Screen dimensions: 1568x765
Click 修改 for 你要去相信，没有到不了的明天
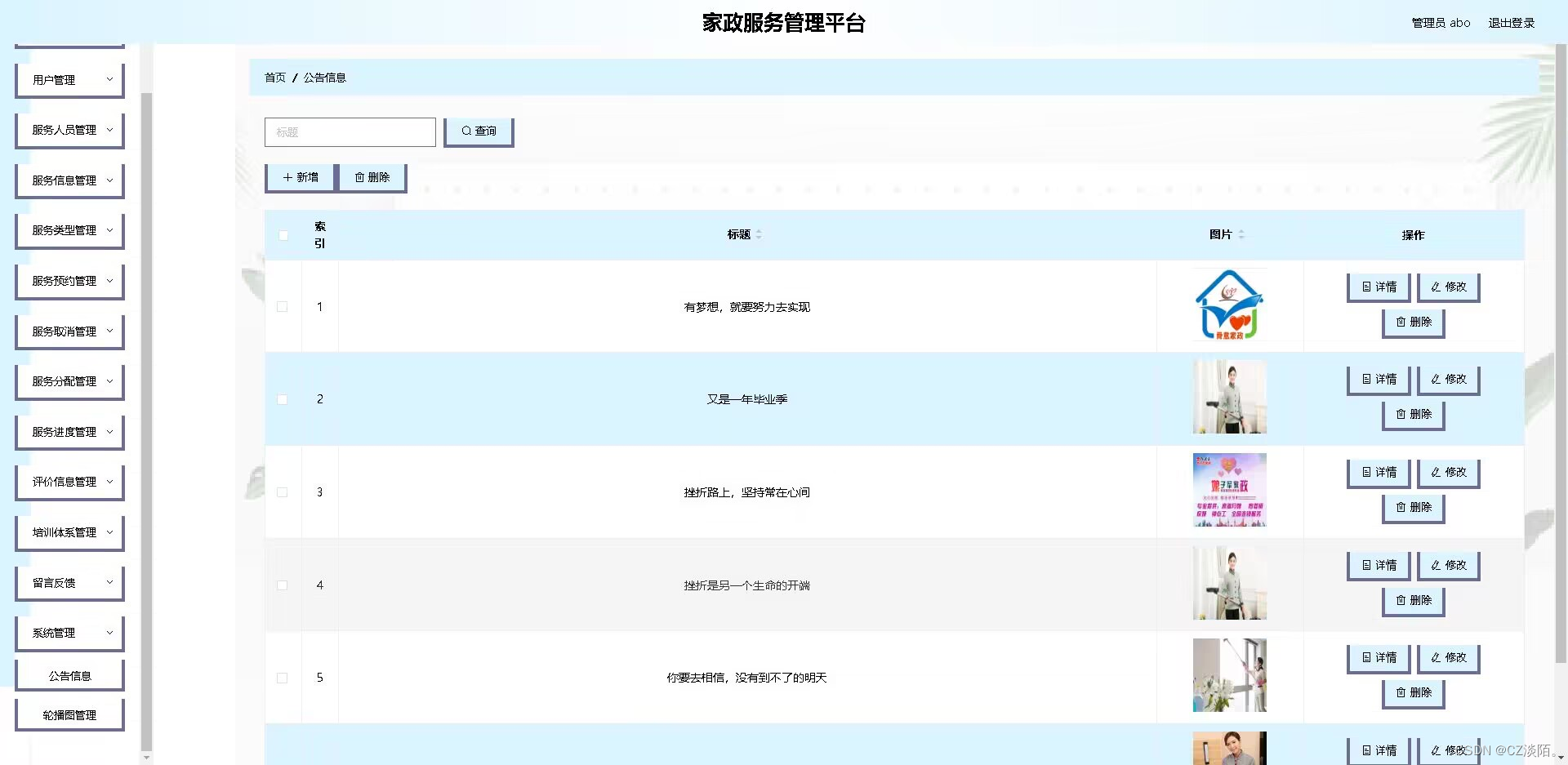pos(1448,658)
